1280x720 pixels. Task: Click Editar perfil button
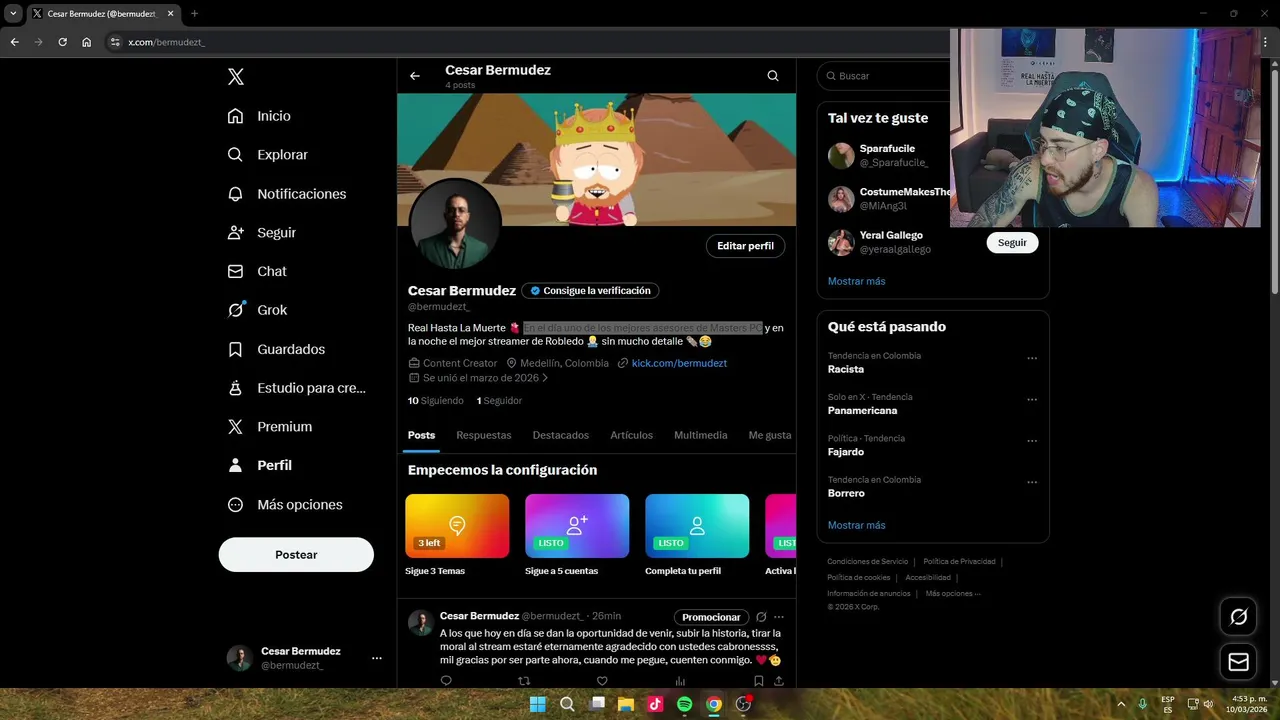pyautogui.click(x=745, y=246)
